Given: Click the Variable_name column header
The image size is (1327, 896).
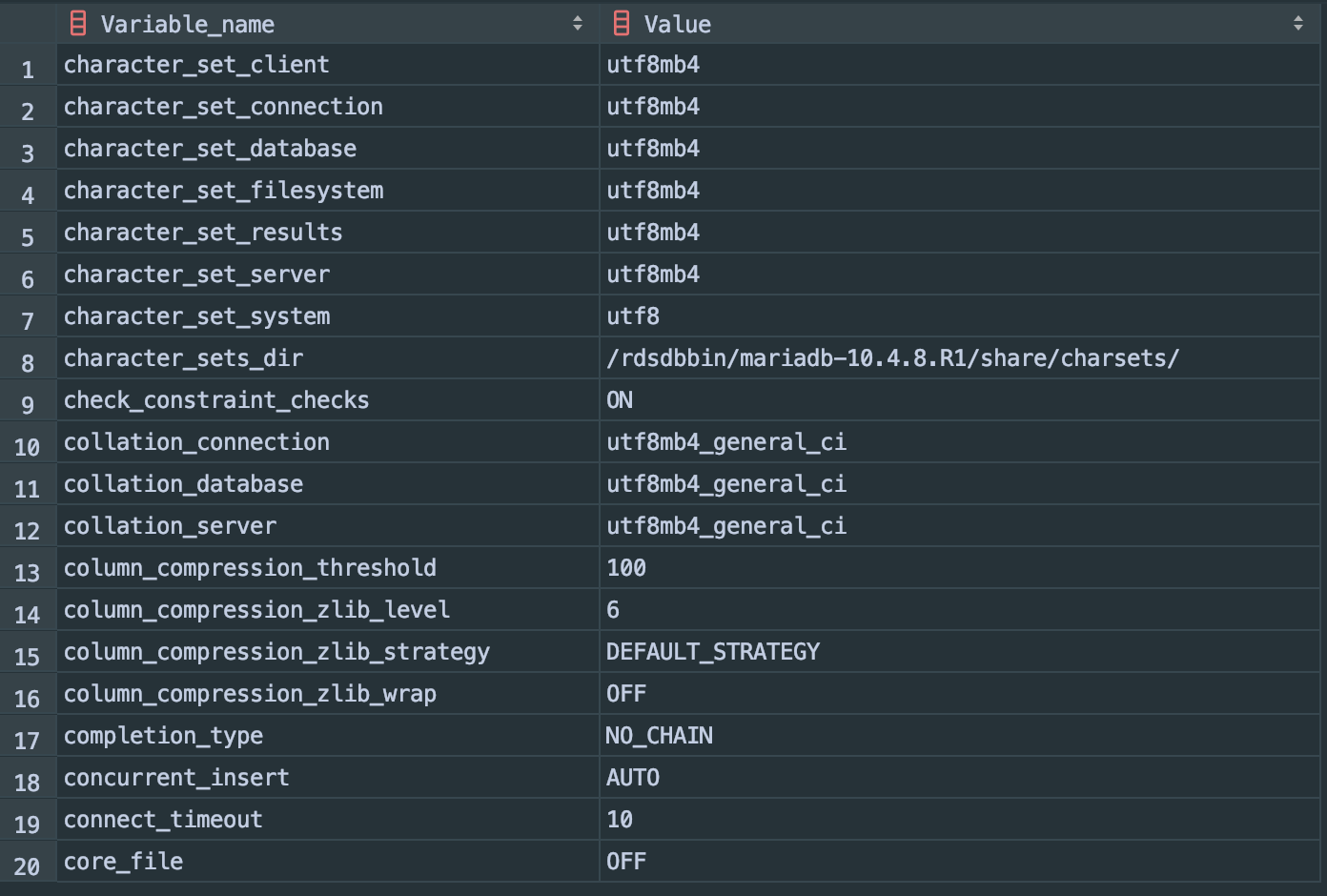Looking at the screenshot, I should click(328, 24).
